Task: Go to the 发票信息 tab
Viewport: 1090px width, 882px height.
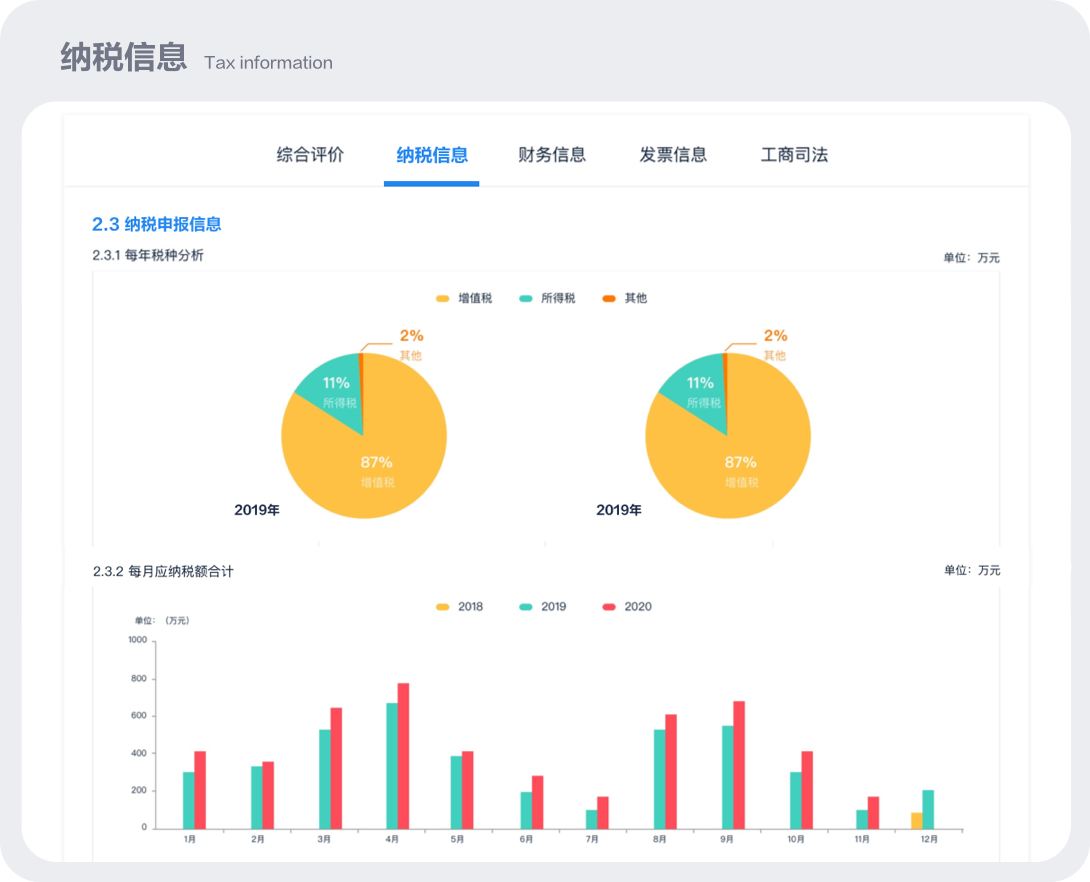Action: pos(673,155)
